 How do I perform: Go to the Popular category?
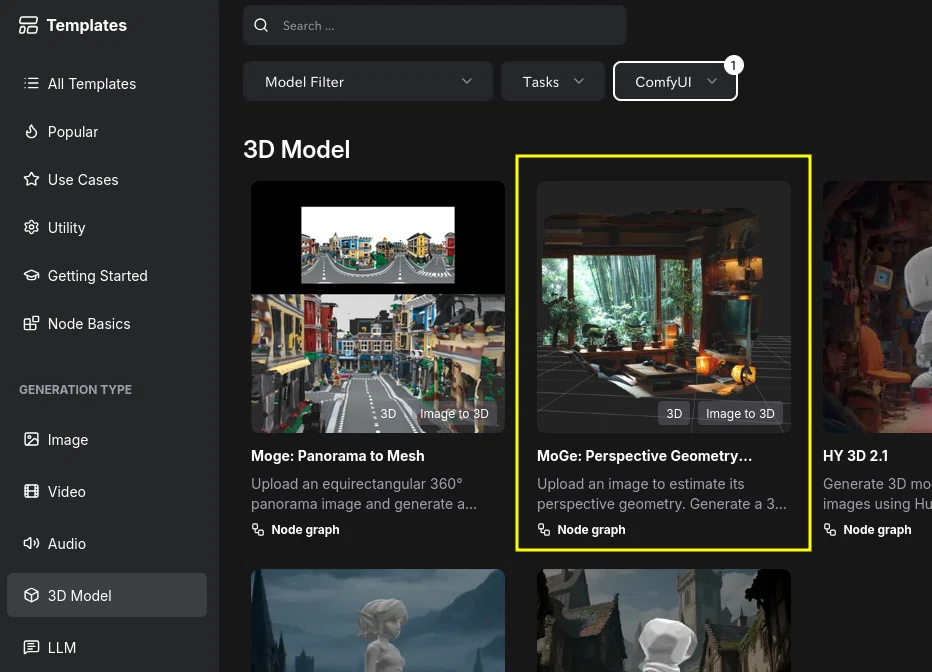point(107,132)
